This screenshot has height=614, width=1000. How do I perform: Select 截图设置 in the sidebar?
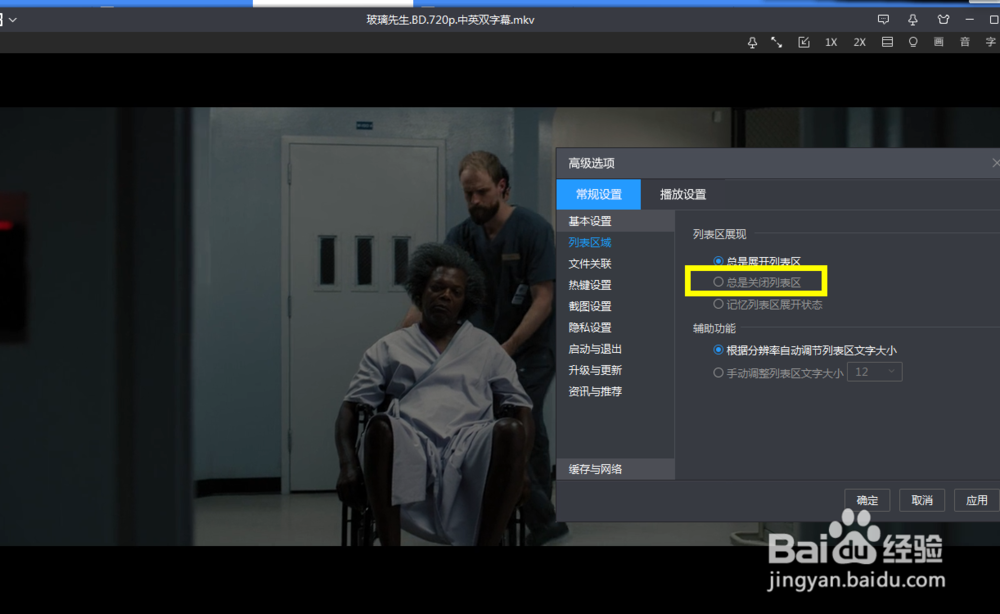[x=590, y=306]
